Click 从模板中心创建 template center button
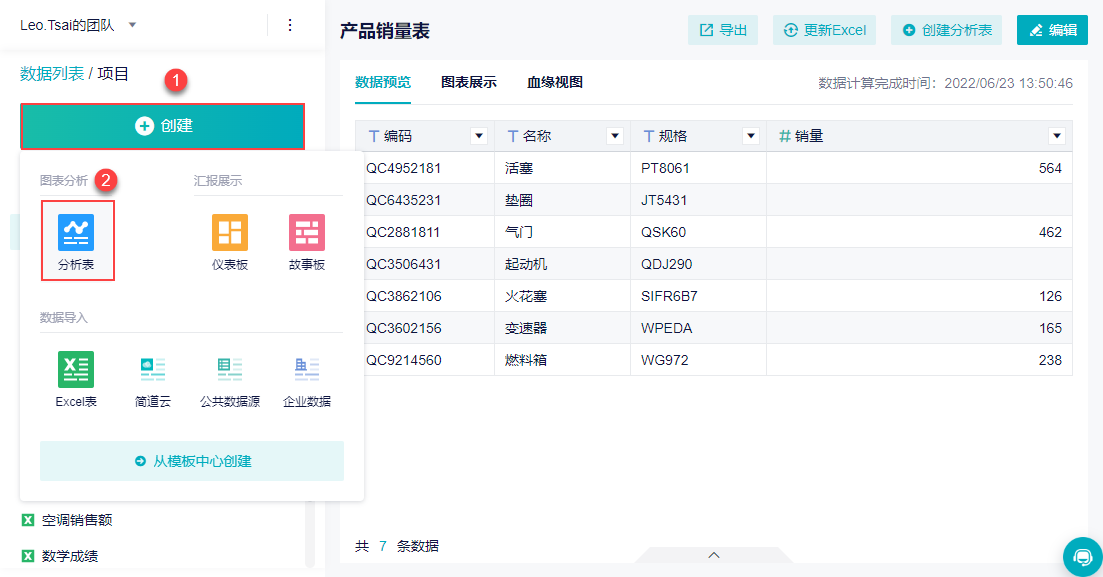 (x=192, y=462)
